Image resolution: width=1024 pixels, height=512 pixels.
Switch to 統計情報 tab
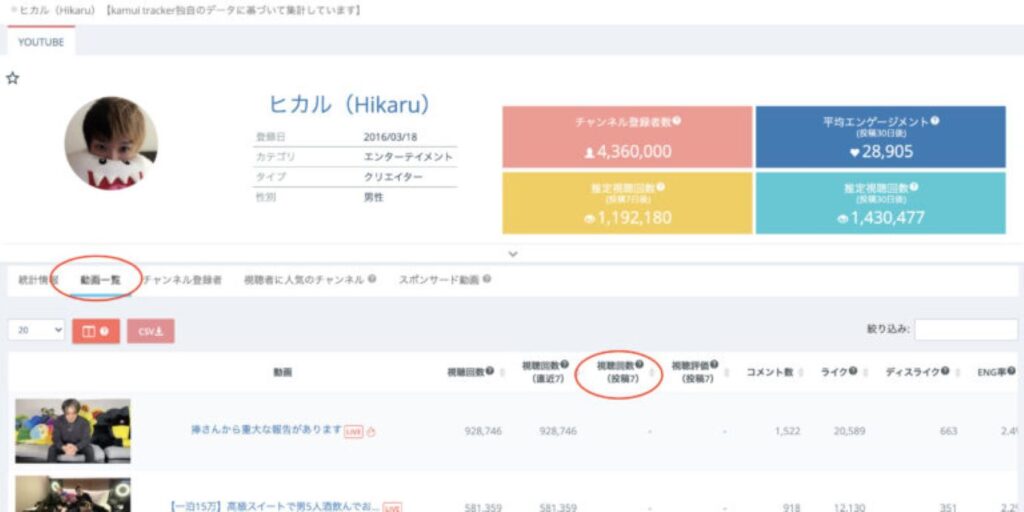(x=38, y=280)
